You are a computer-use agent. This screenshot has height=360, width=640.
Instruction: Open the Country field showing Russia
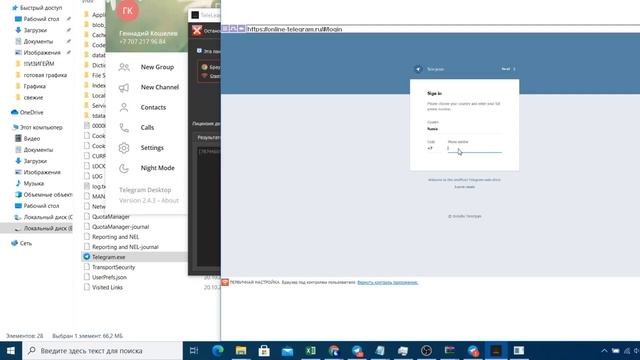pyautogui.click(x=464, y=129)
